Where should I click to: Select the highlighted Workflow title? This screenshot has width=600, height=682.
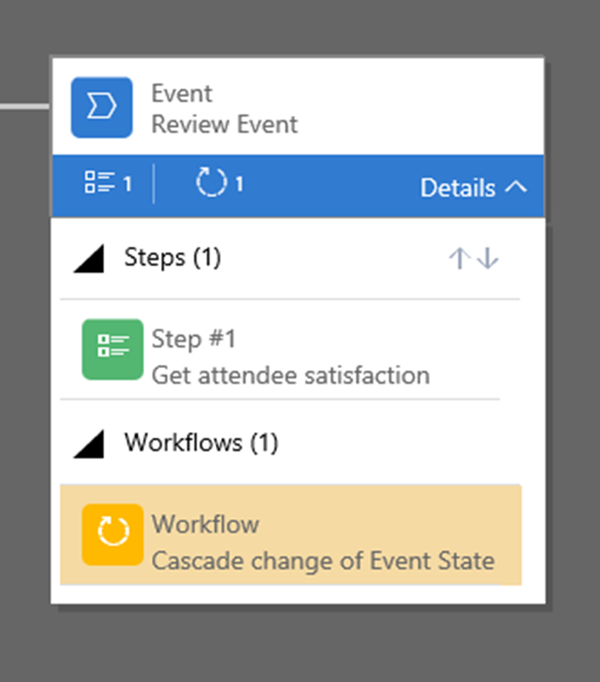tap(205, 524)
